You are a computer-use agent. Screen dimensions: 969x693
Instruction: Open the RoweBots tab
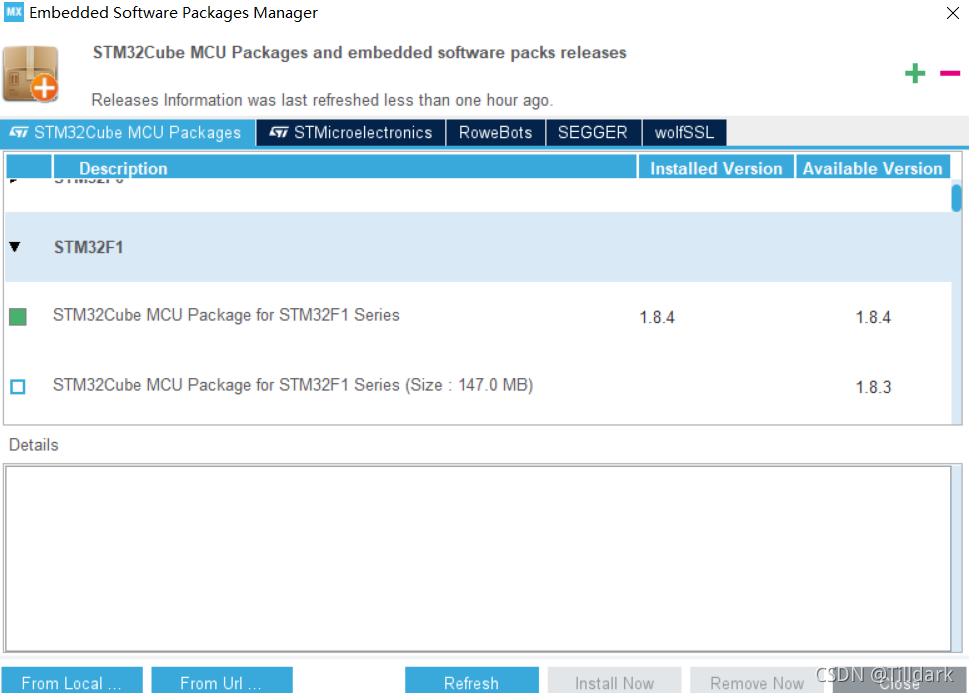[495, 133]
